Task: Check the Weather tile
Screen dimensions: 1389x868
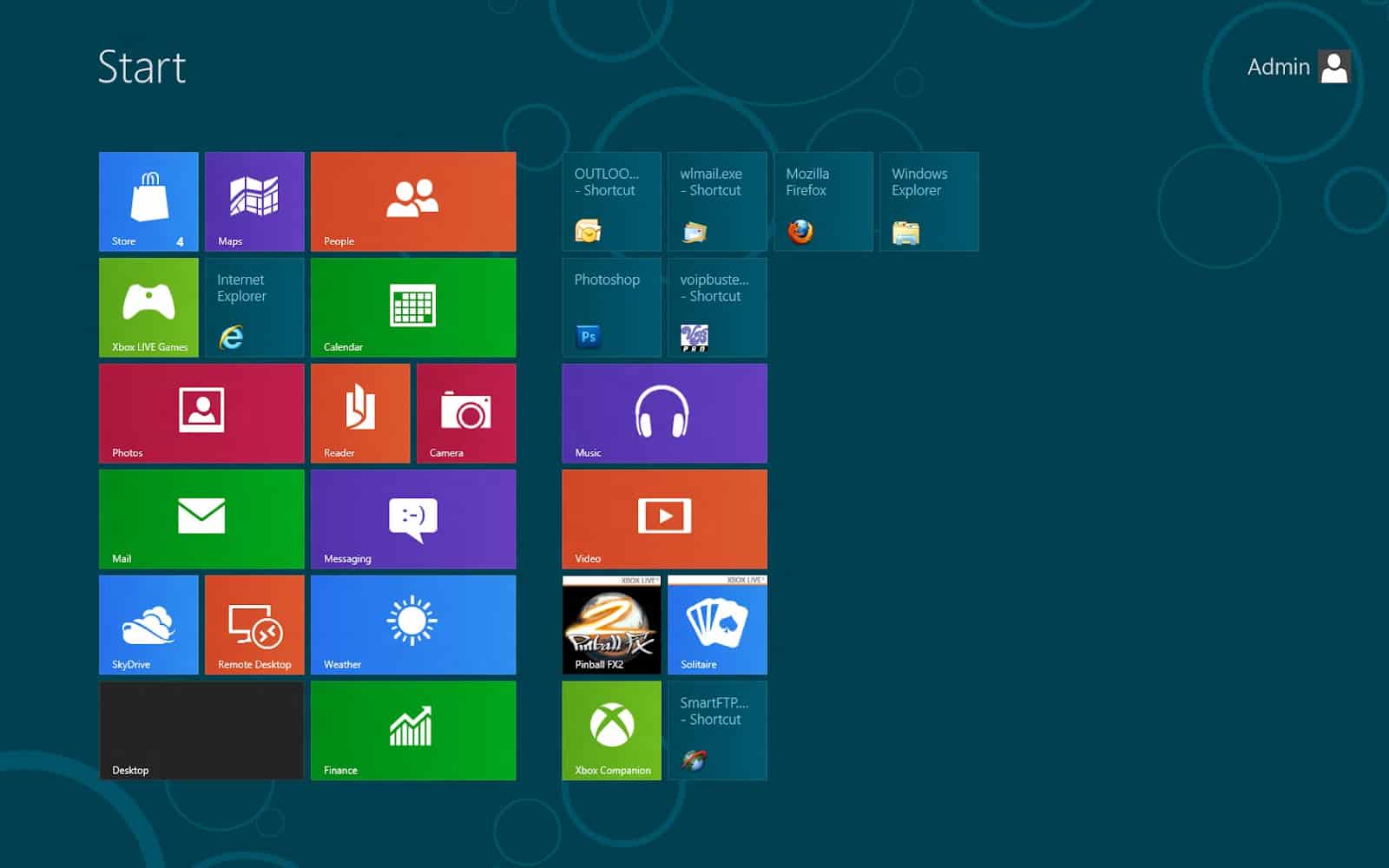Action: pos(413,625)
